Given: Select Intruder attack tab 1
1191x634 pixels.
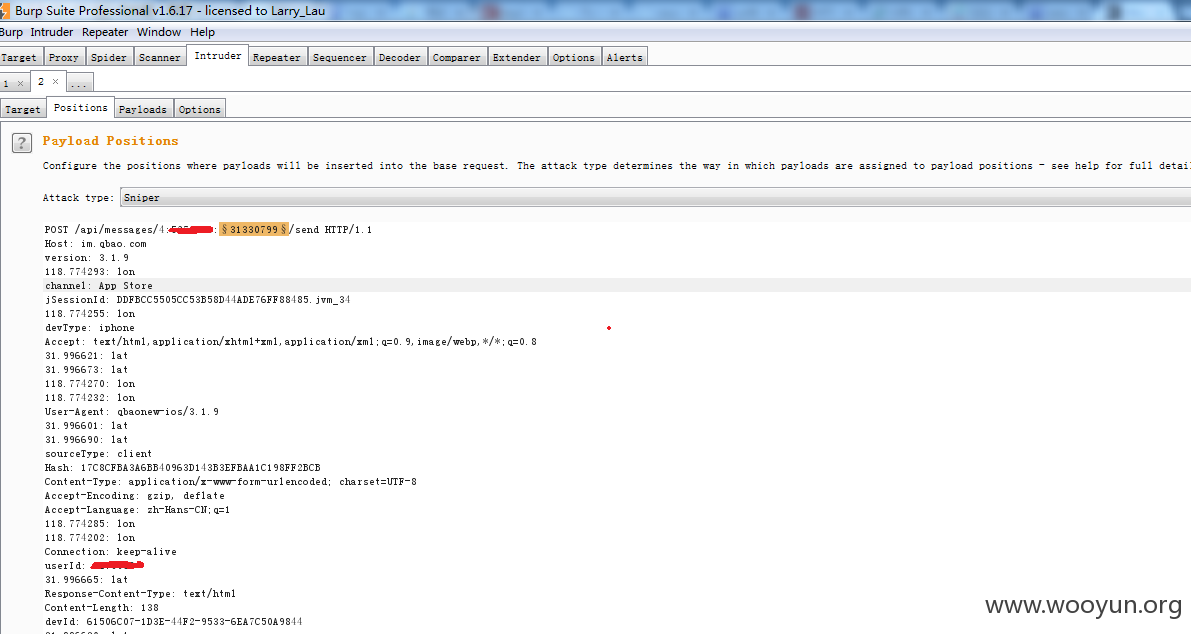Looking at the screenshot, I should point(6,84).
